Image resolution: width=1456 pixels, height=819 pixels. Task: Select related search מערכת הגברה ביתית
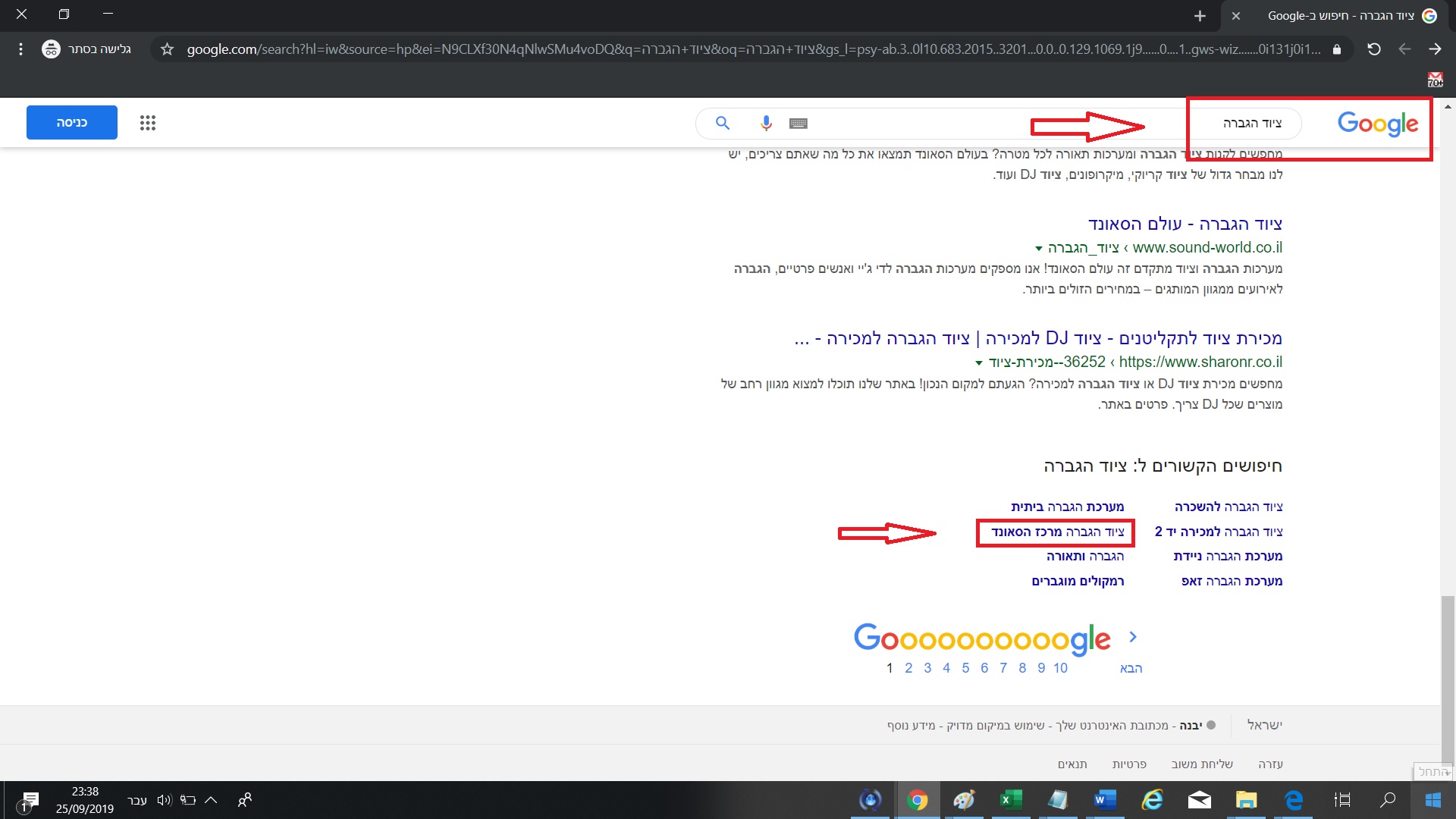coord(1068,507)
